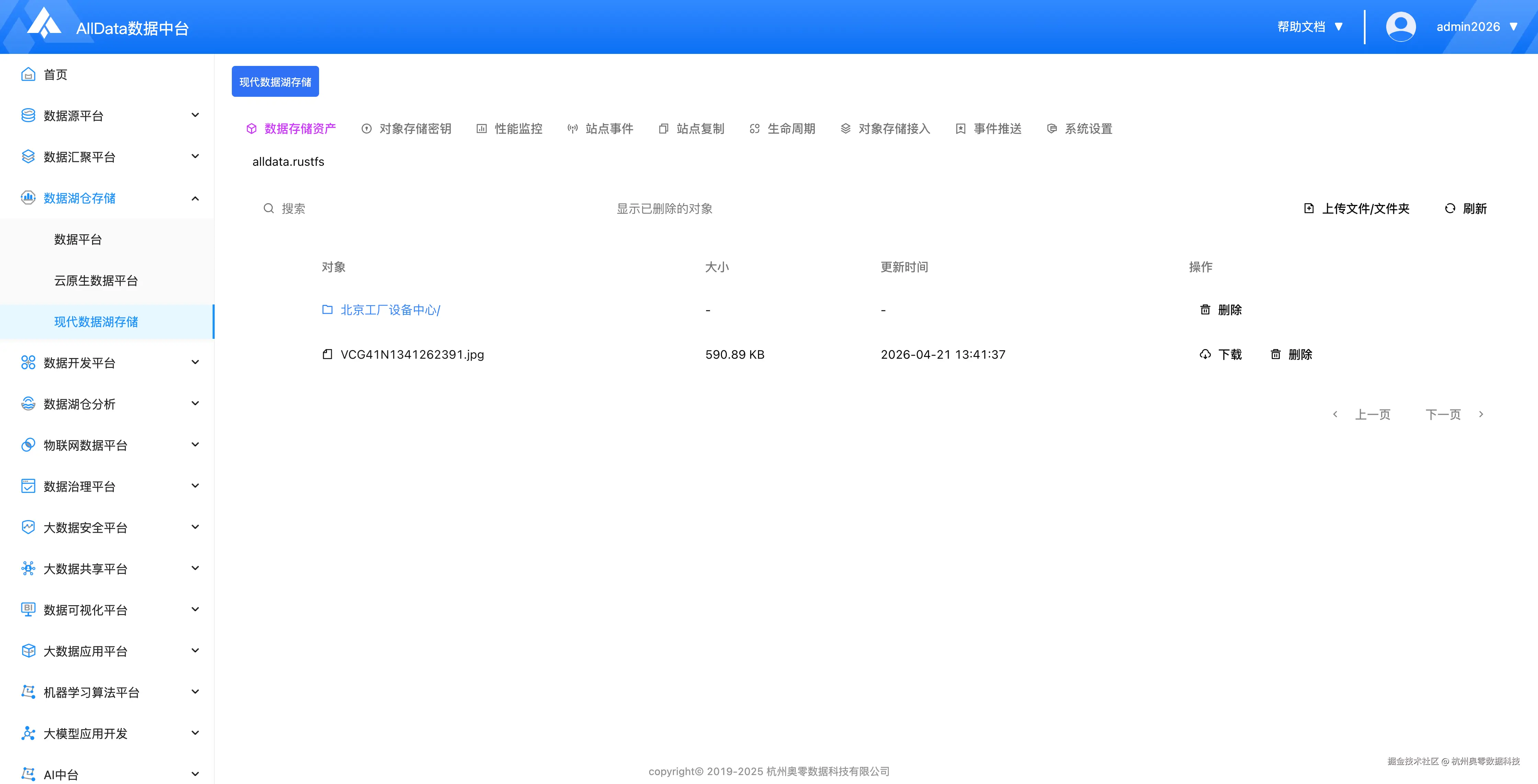Screen dimensions: 1538x784
Task: Click the refresh icon next to 刷新
Action: tap(1450, 208)
